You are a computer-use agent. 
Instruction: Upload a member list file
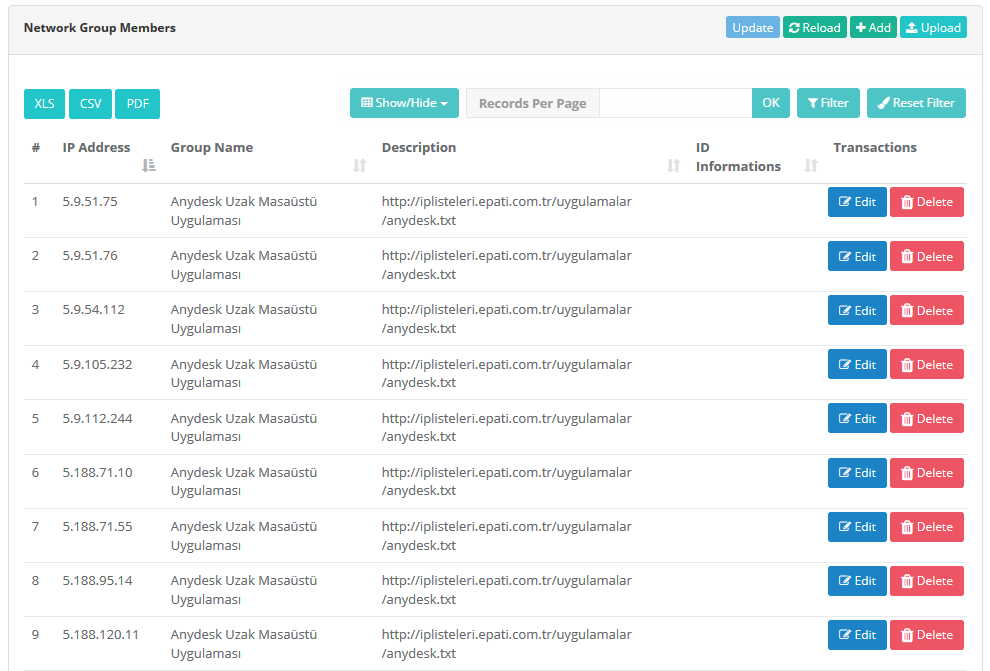point(933,27)
